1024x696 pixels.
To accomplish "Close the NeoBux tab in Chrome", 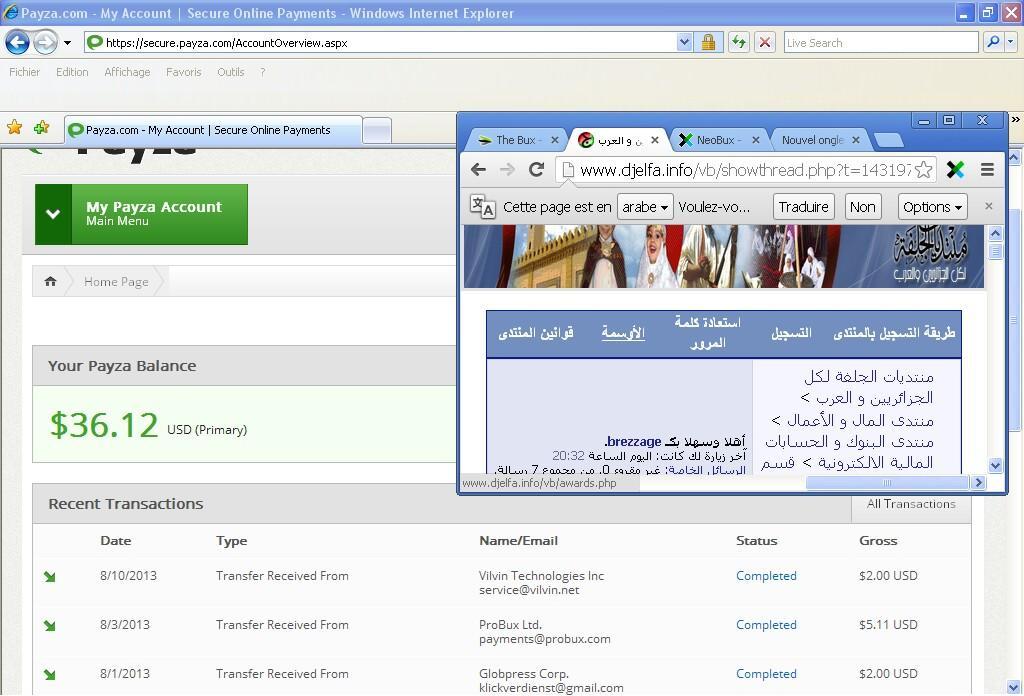I will (756, 140).
